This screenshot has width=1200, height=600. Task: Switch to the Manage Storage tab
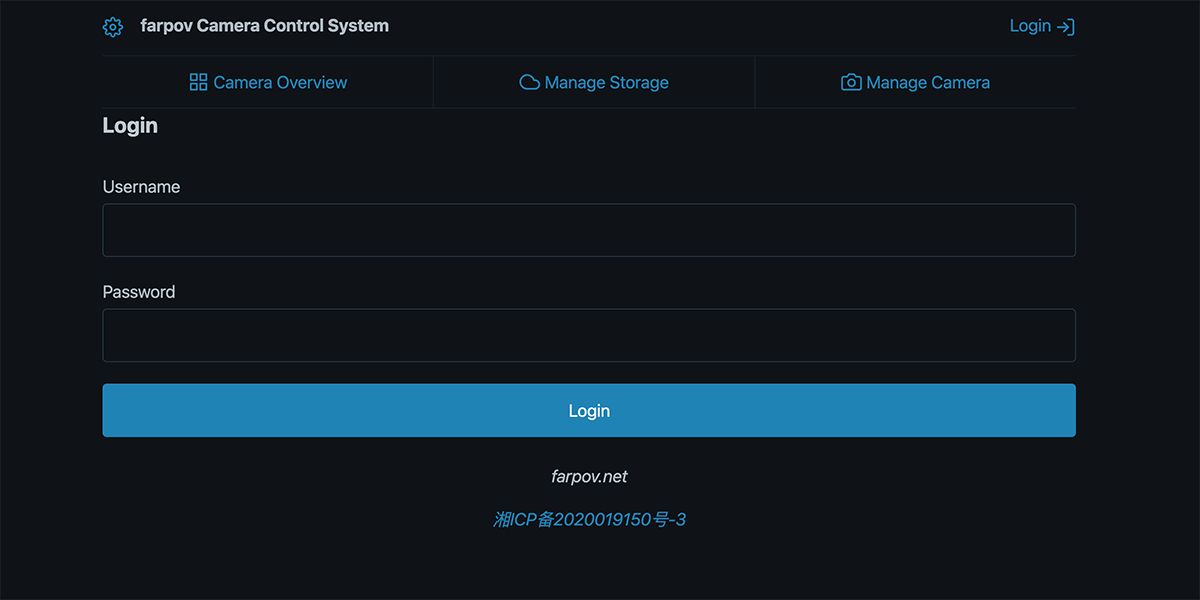[606, 83]
